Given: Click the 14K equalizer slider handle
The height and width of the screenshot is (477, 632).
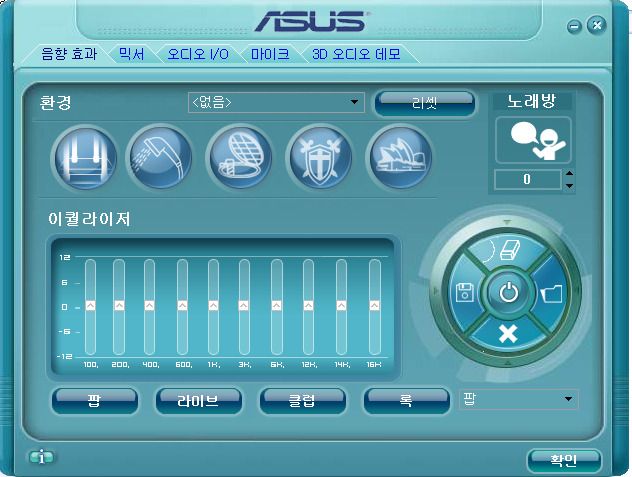Looking at the screenshot, I should click(341, 305).
